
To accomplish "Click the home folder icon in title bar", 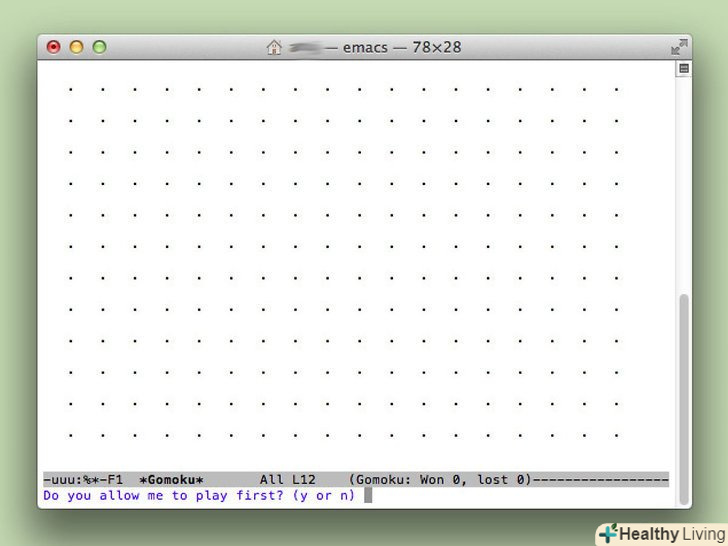I will 274,47.
